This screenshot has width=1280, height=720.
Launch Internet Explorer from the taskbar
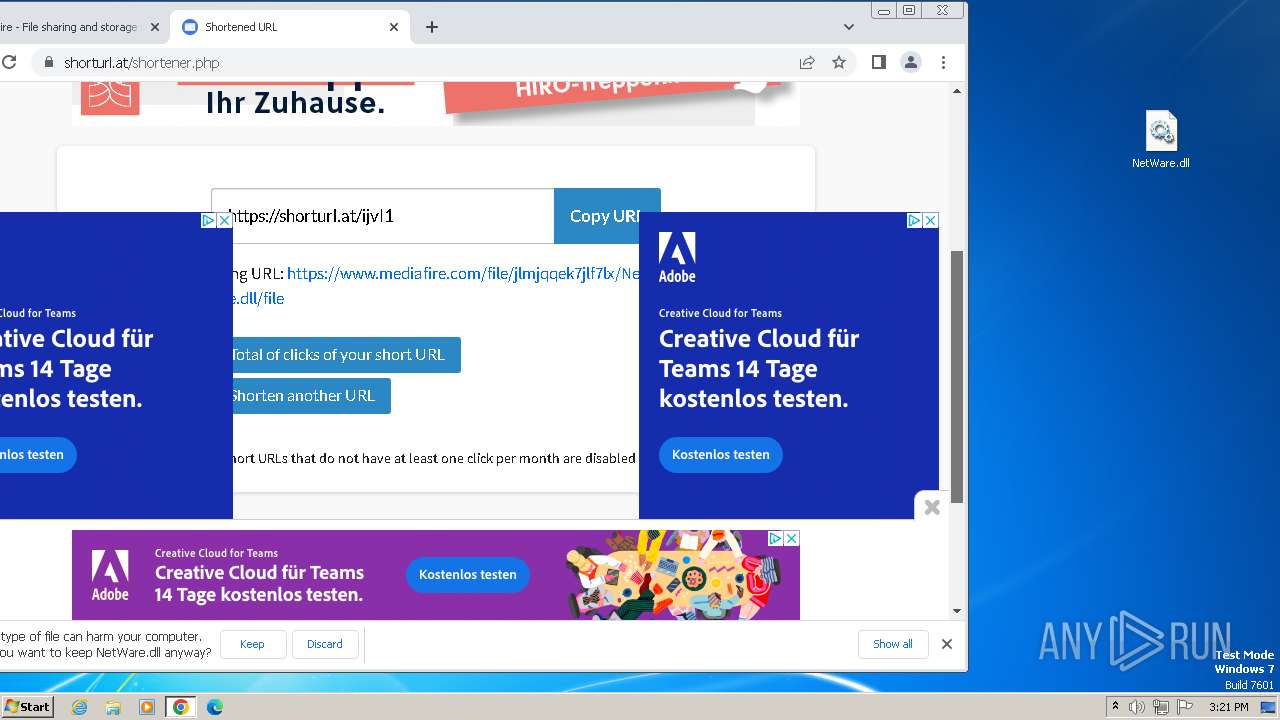[x=80, y=707]
